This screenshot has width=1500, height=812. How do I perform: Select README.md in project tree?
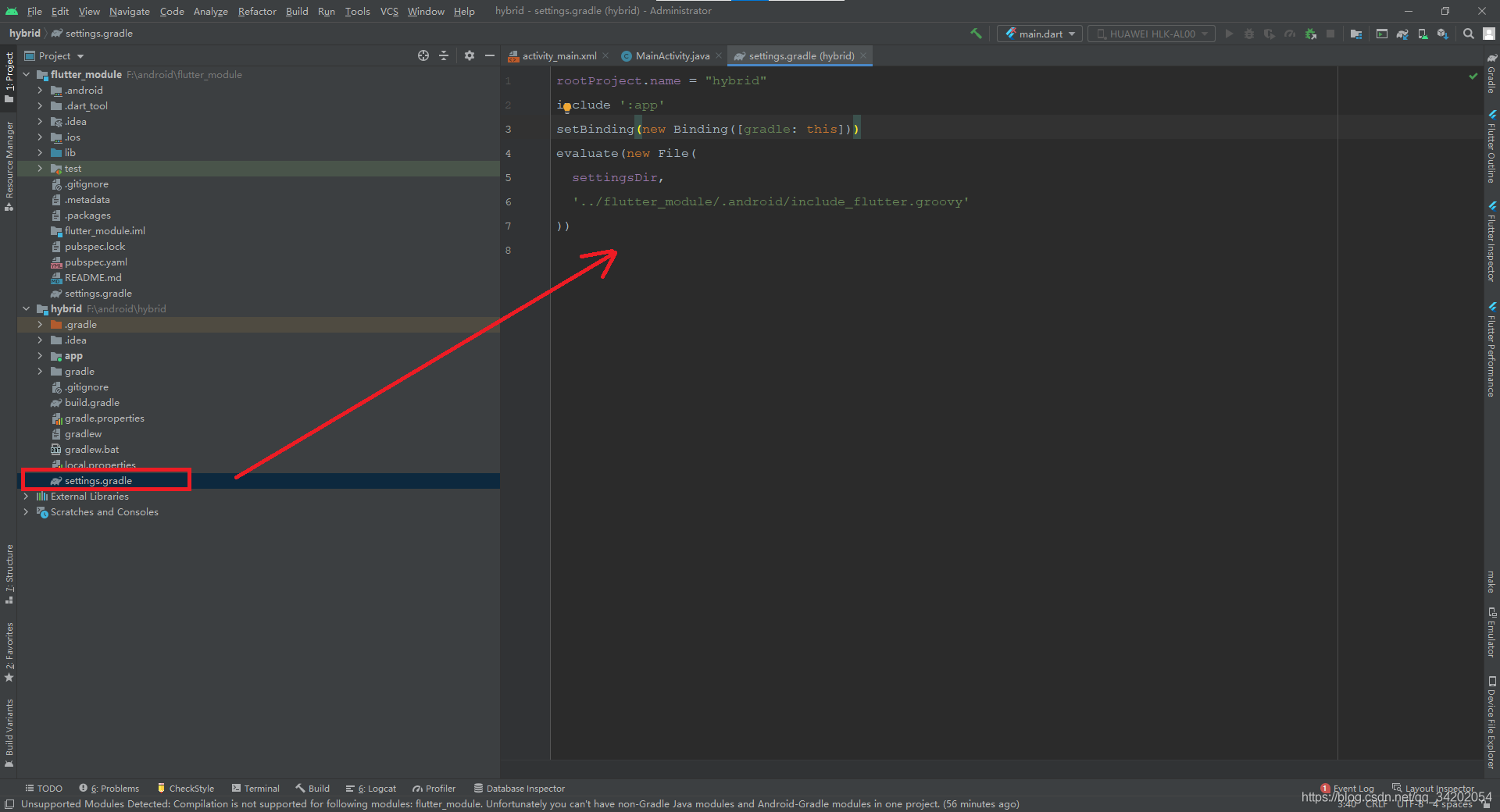(93, 277)
